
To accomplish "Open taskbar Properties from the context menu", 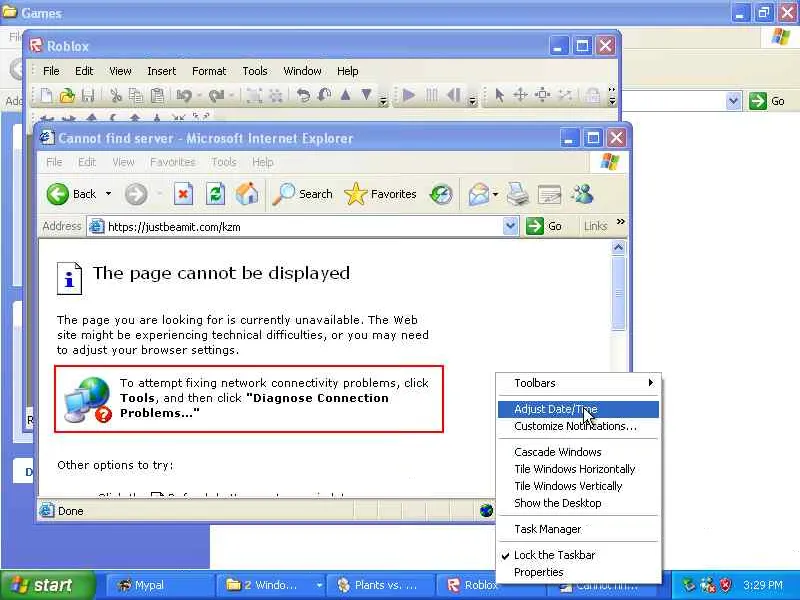I will coord(578,572).
